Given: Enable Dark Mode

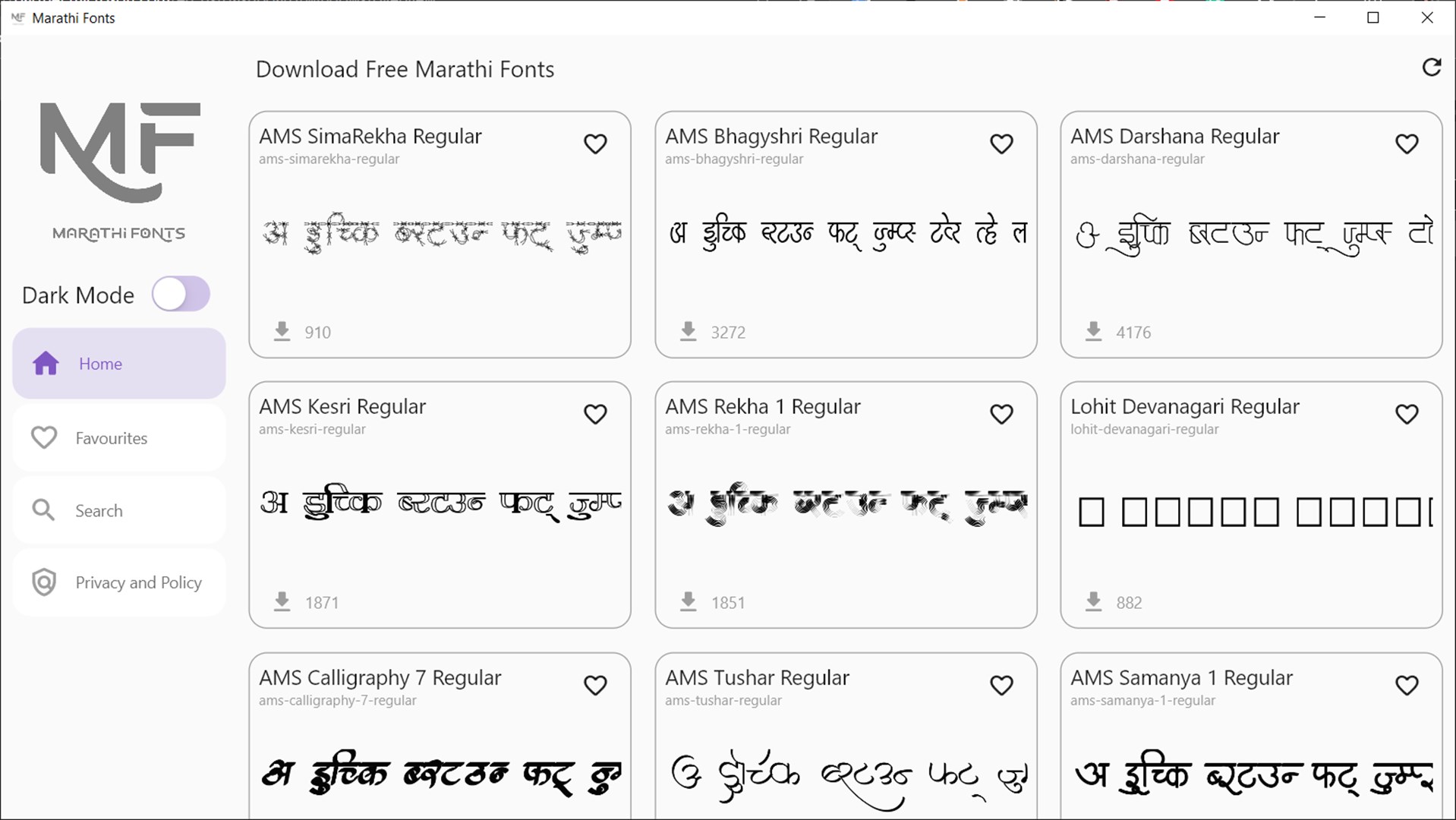Looking at the screenshot, I should 181,295.
